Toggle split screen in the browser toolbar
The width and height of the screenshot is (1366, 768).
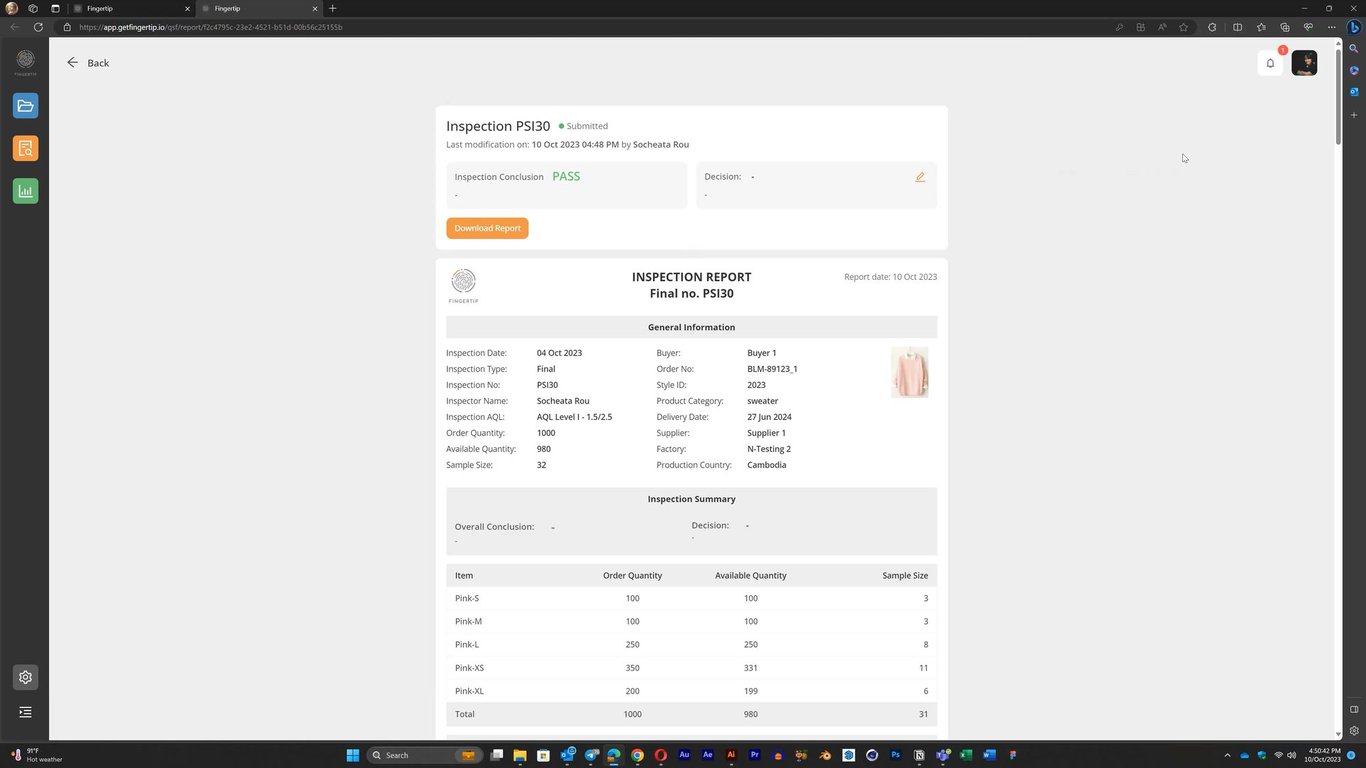[x=1237, y=27]
